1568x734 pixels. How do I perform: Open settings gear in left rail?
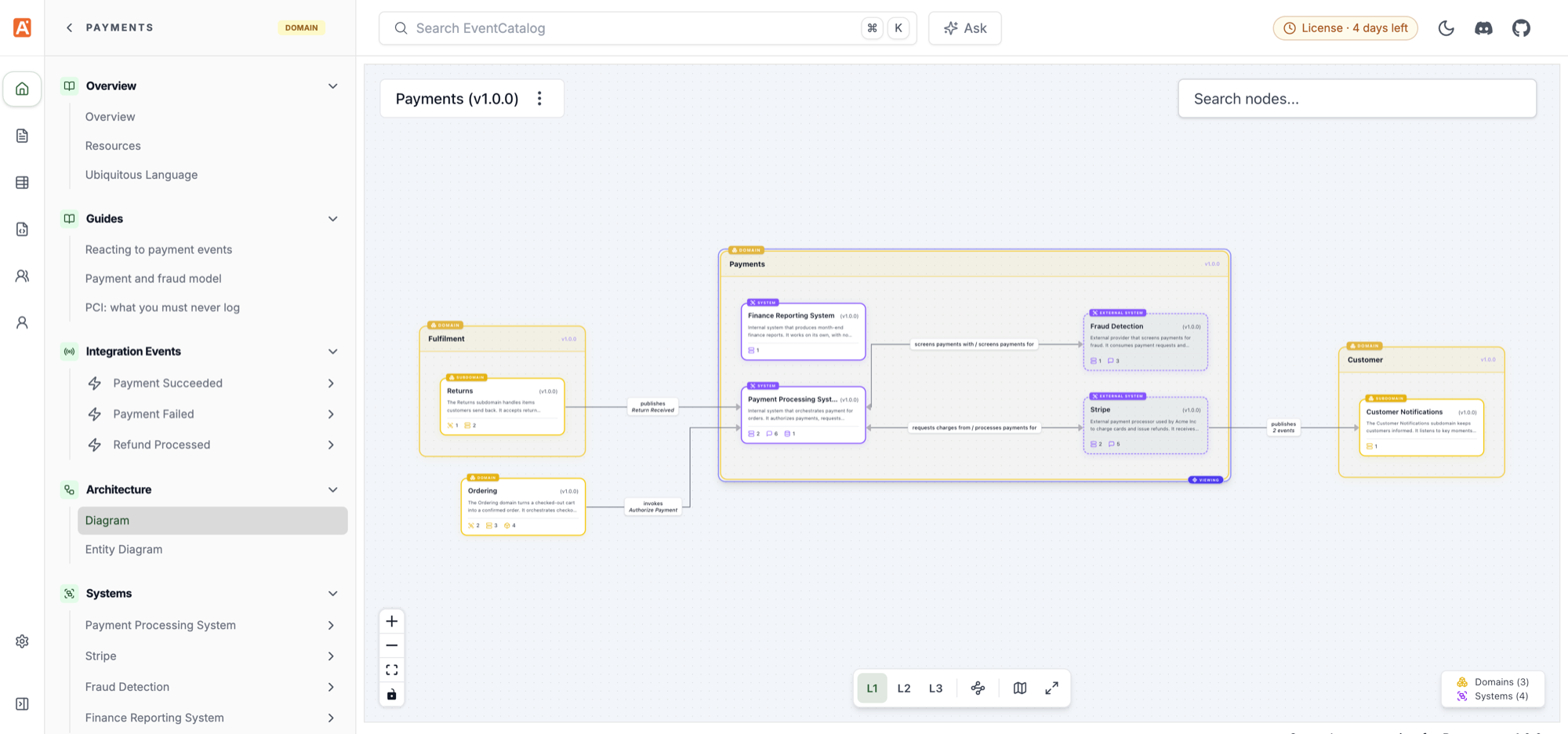point(22,641)
